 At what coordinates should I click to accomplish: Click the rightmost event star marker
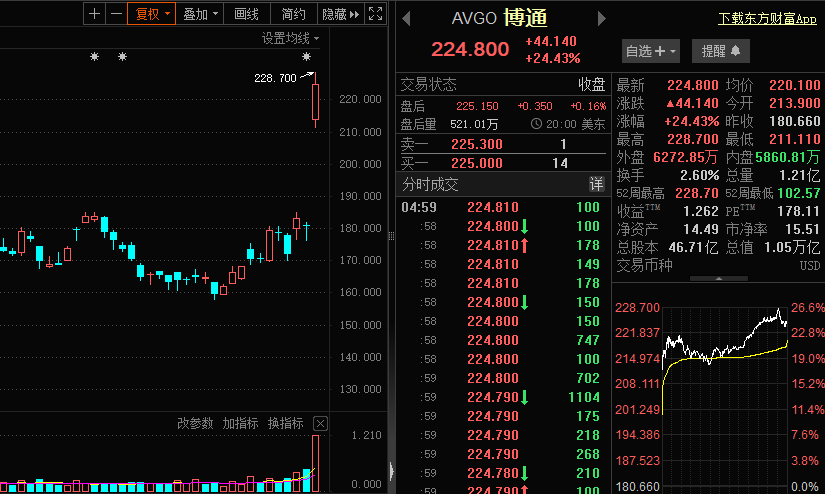306,56
